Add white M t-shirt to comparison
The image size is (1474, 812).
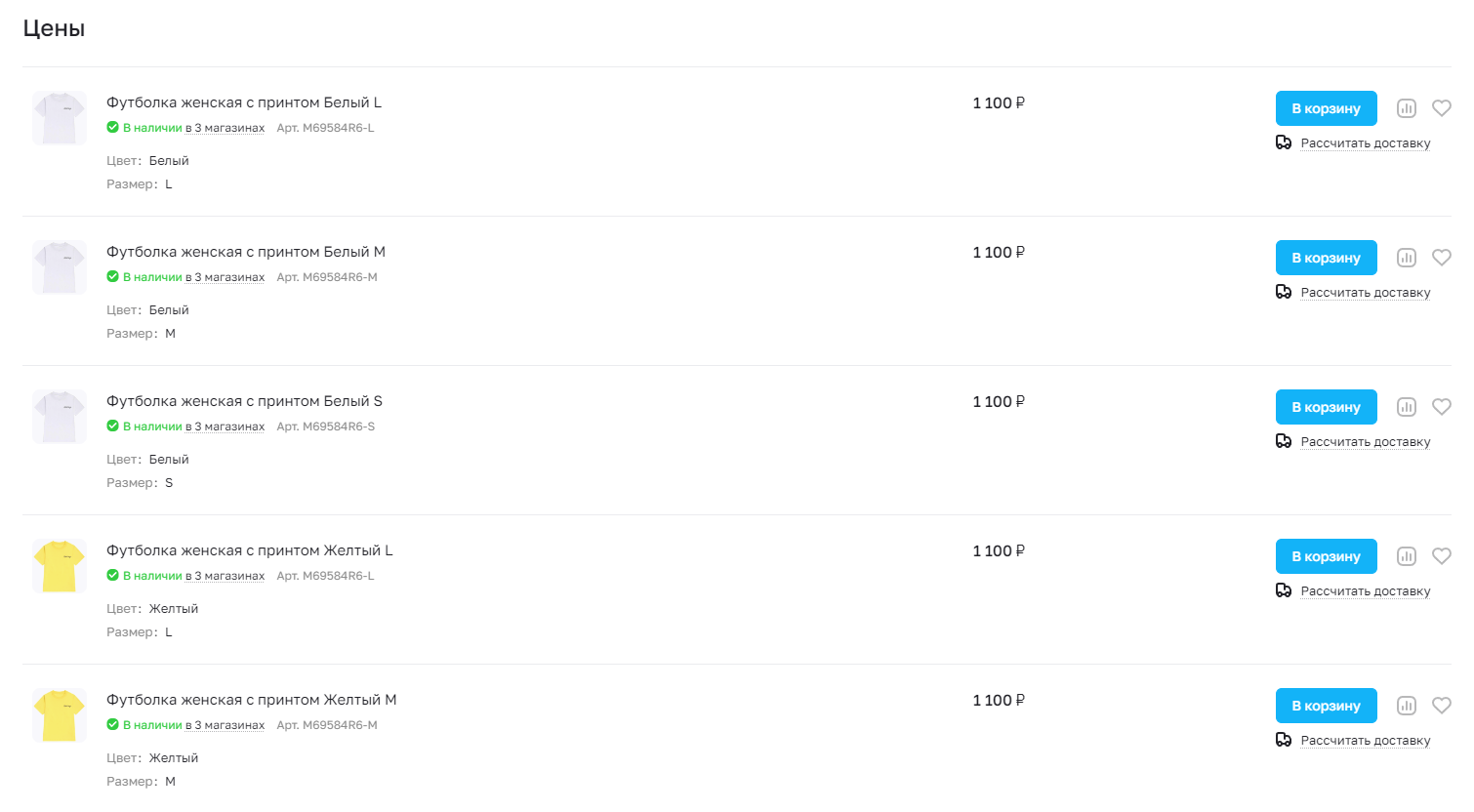coord(1406,258)
